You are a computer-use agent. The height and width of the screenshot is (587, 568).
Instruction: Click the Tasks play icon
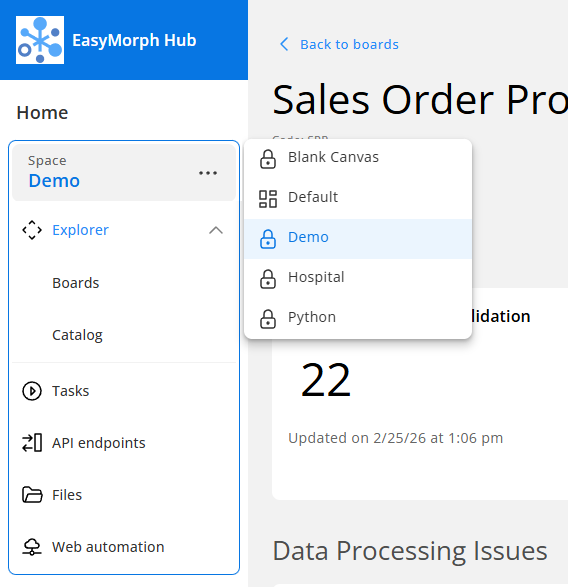[32, 391]
